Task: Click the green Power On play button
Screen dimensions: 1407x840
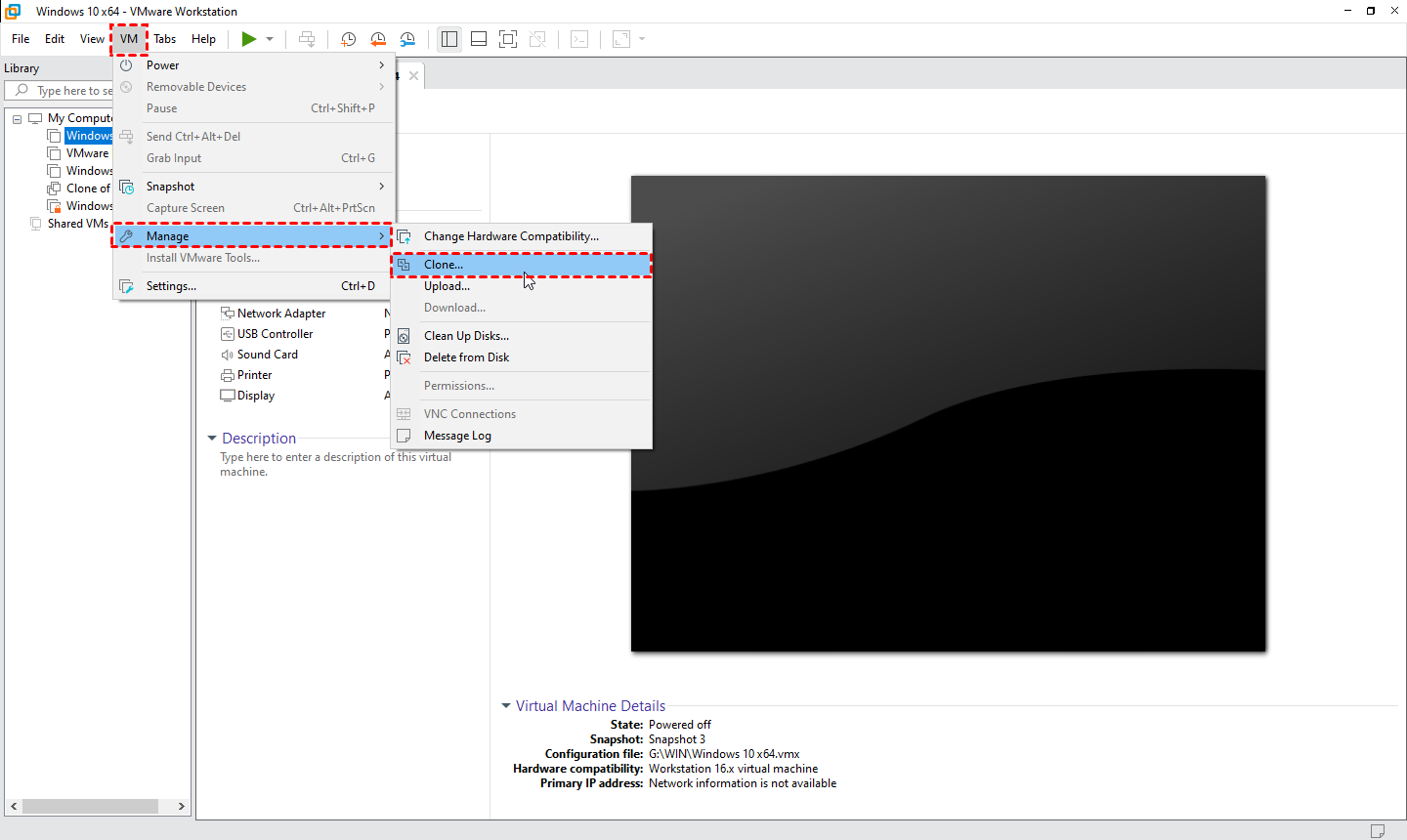Action: [x=249, y=39]
